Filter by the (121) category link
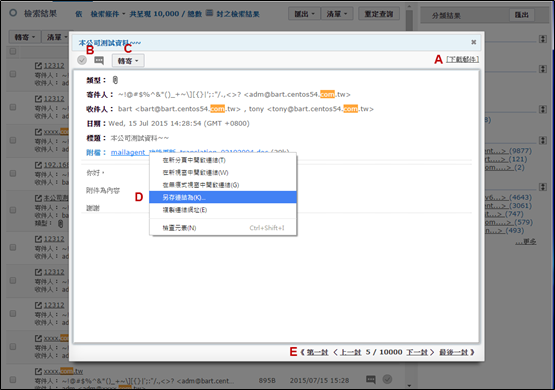Image resolution: width=555 pixels, height=390 pixels. point(506,159)
